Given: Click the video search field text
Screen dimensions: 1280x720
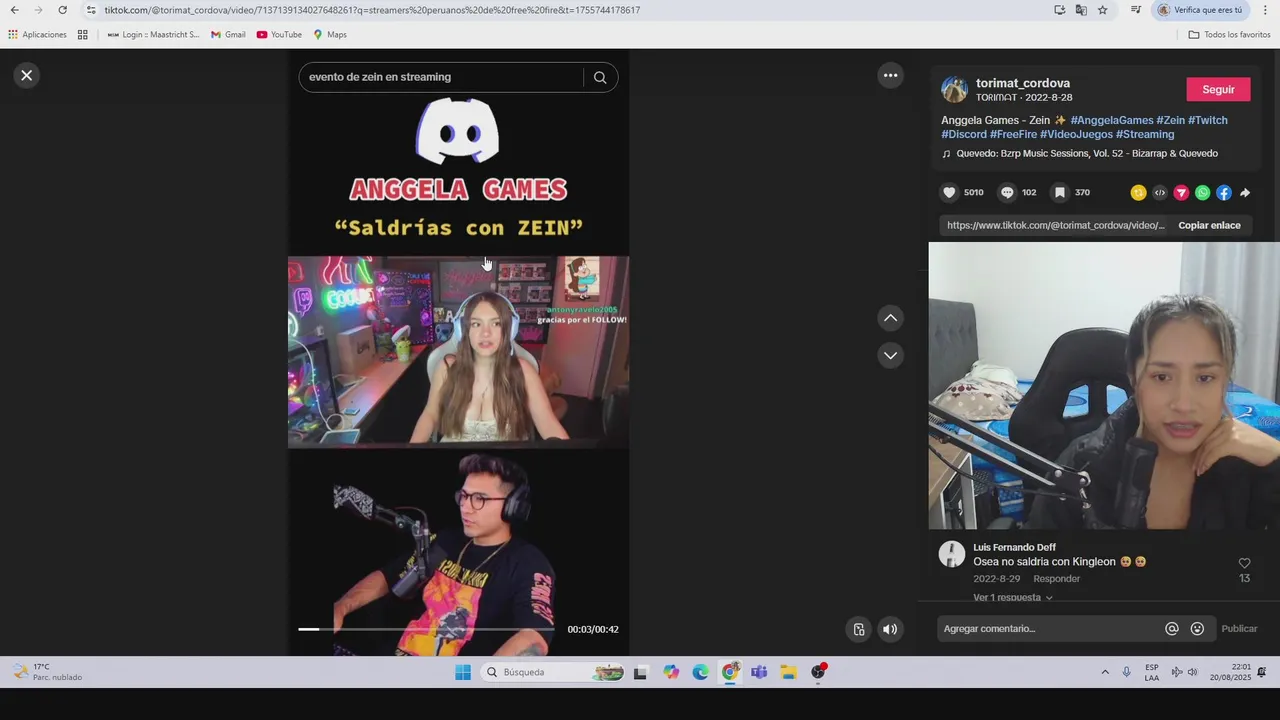Looking at the screenshot, I should [x=380, y=77].
